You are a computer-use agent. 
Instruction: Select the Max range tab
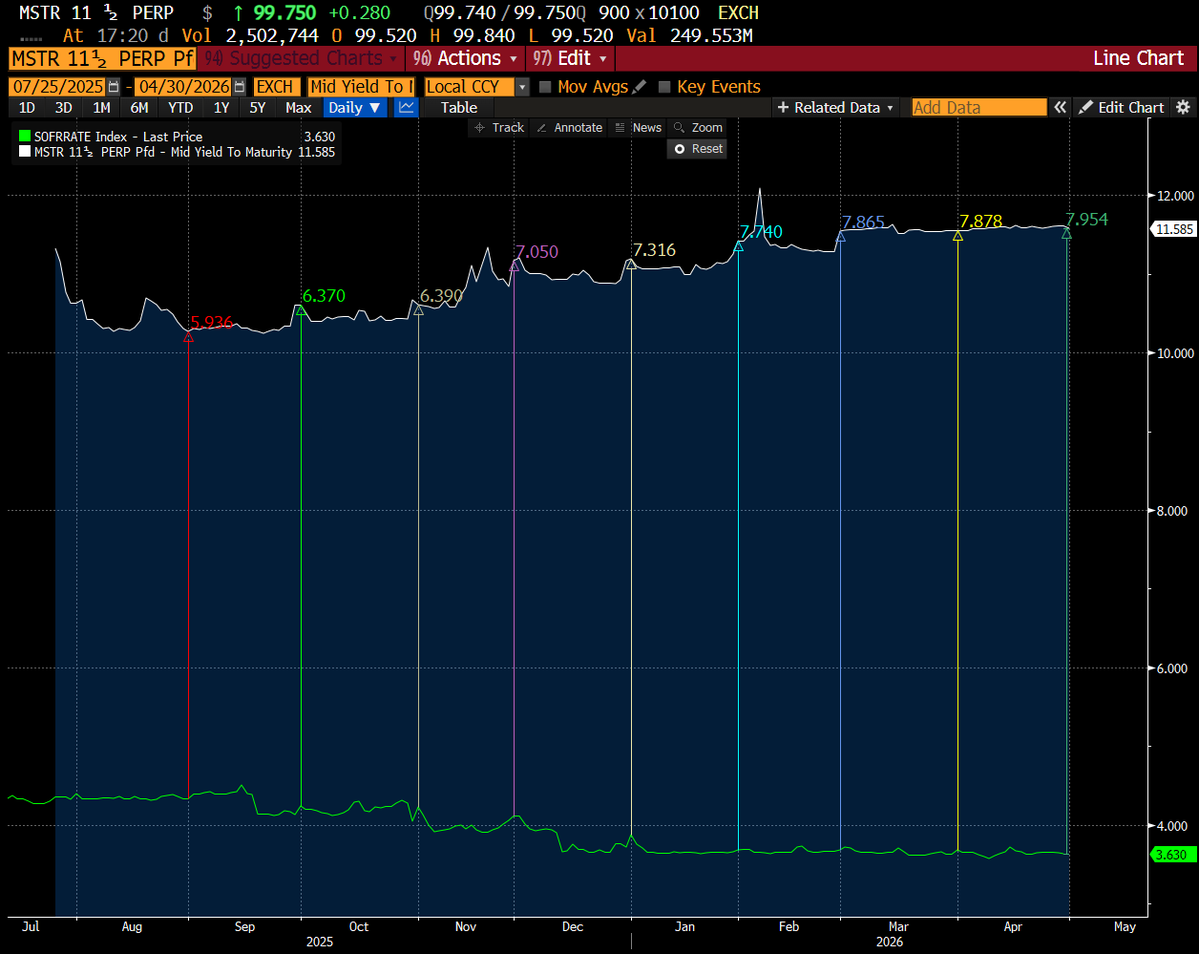(298, 108)
